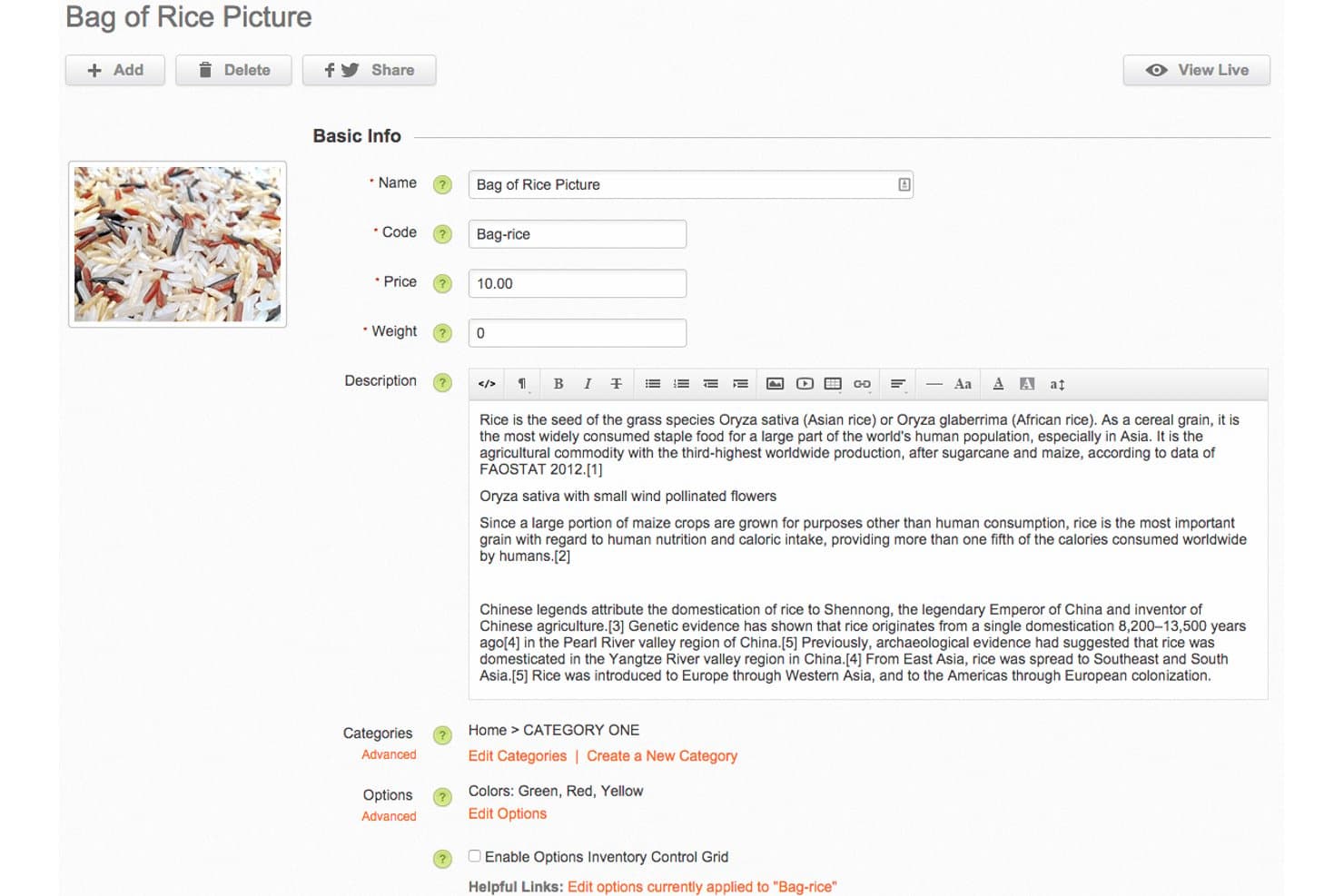
Task: Open the text alignment dropdown
Action: pos(898,384)
